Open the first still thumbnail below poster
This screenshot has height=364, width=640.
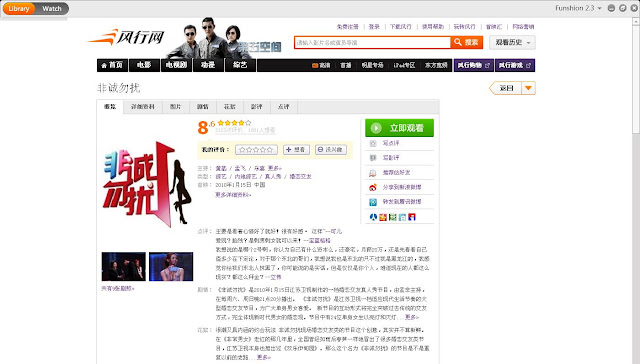tap(124, 266)
